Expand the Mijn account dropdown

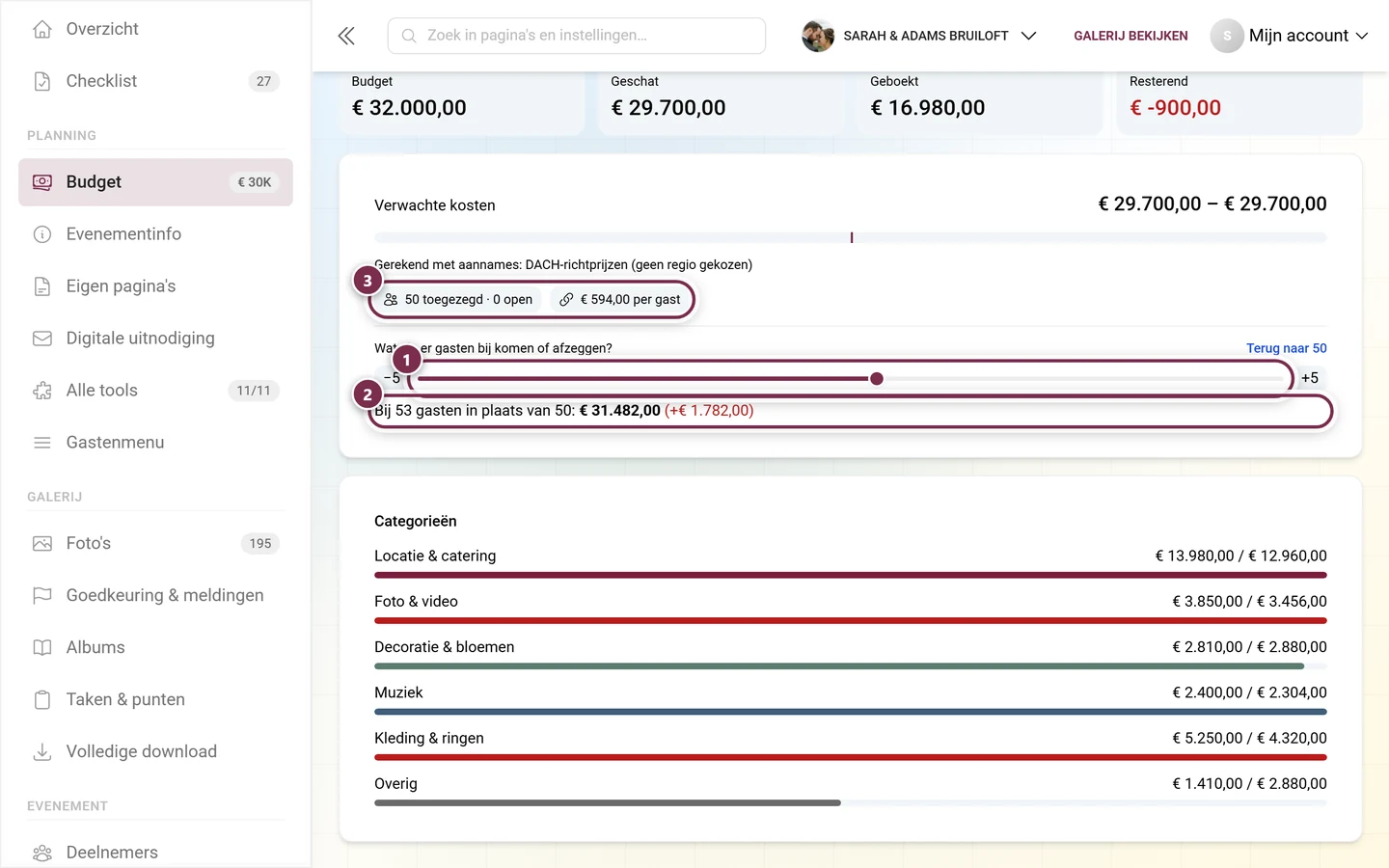tap(1290, 36)
